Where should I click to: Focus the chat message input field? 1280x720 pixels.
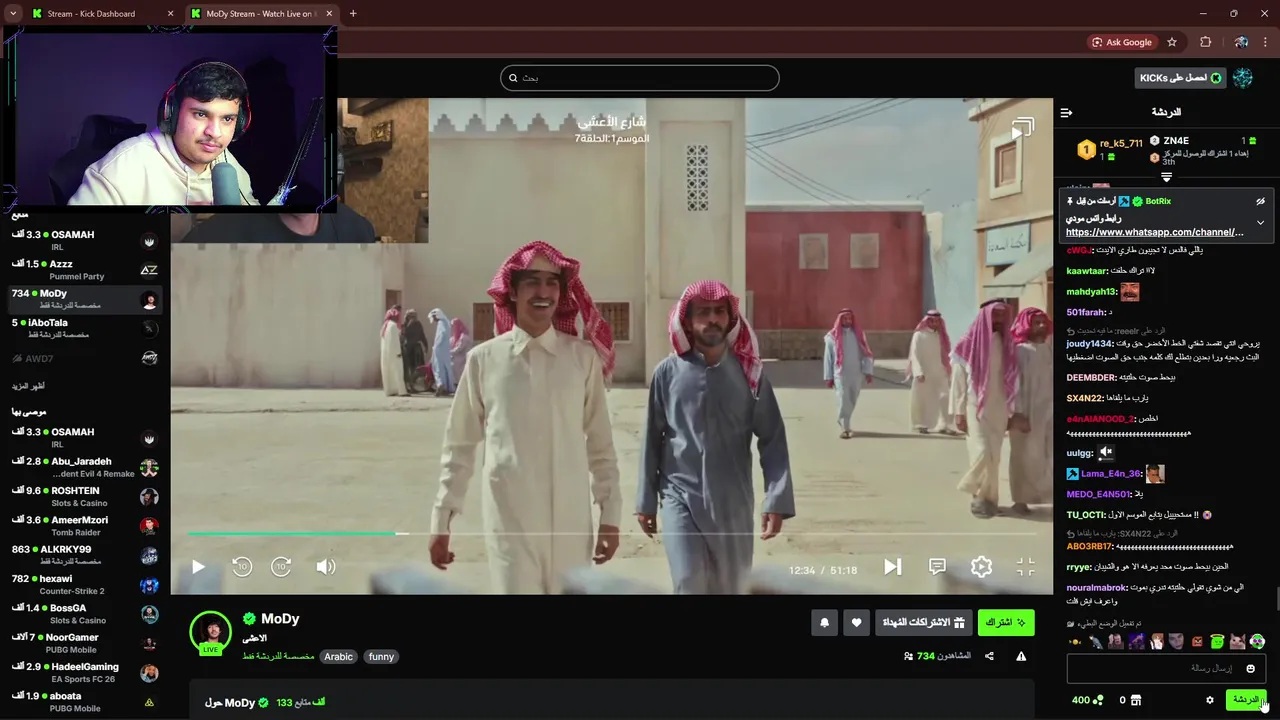pos(1166,668)
